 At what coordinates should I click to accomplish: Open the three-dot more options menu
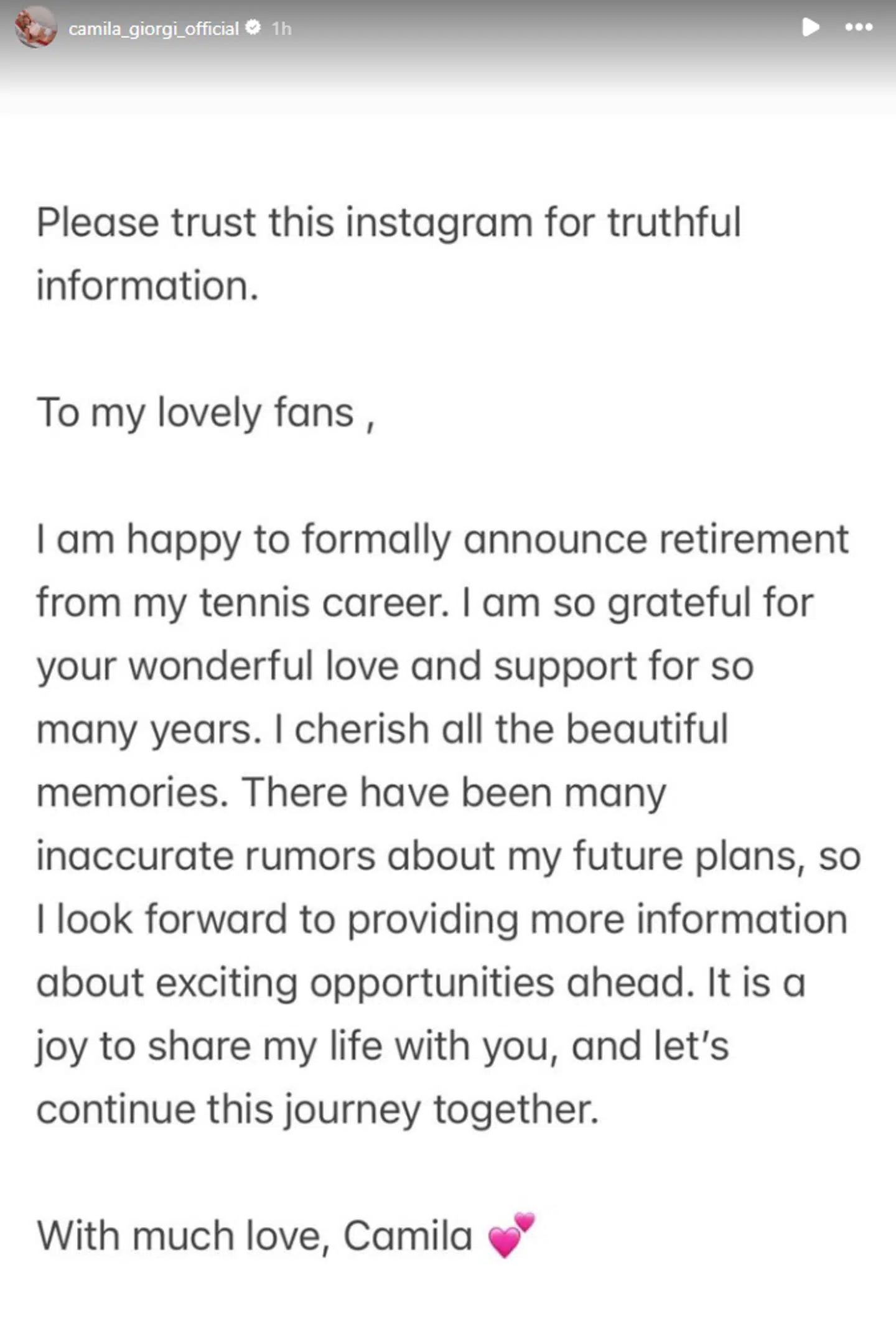(859, 27)
